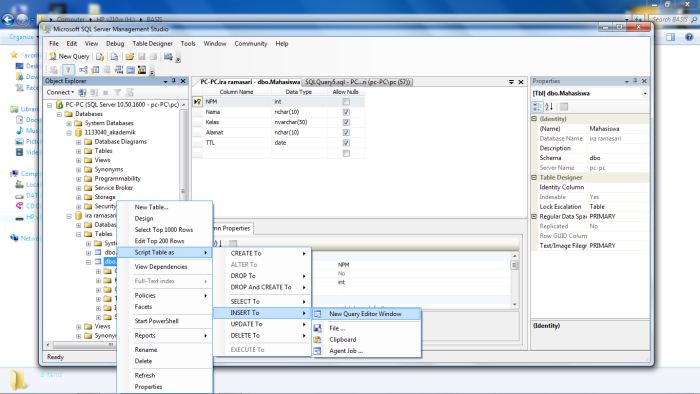The width and height of the screenshot is (700, 394).
Task: Choose CREATE To in Script Table submenu
Action: click(262, 253)
